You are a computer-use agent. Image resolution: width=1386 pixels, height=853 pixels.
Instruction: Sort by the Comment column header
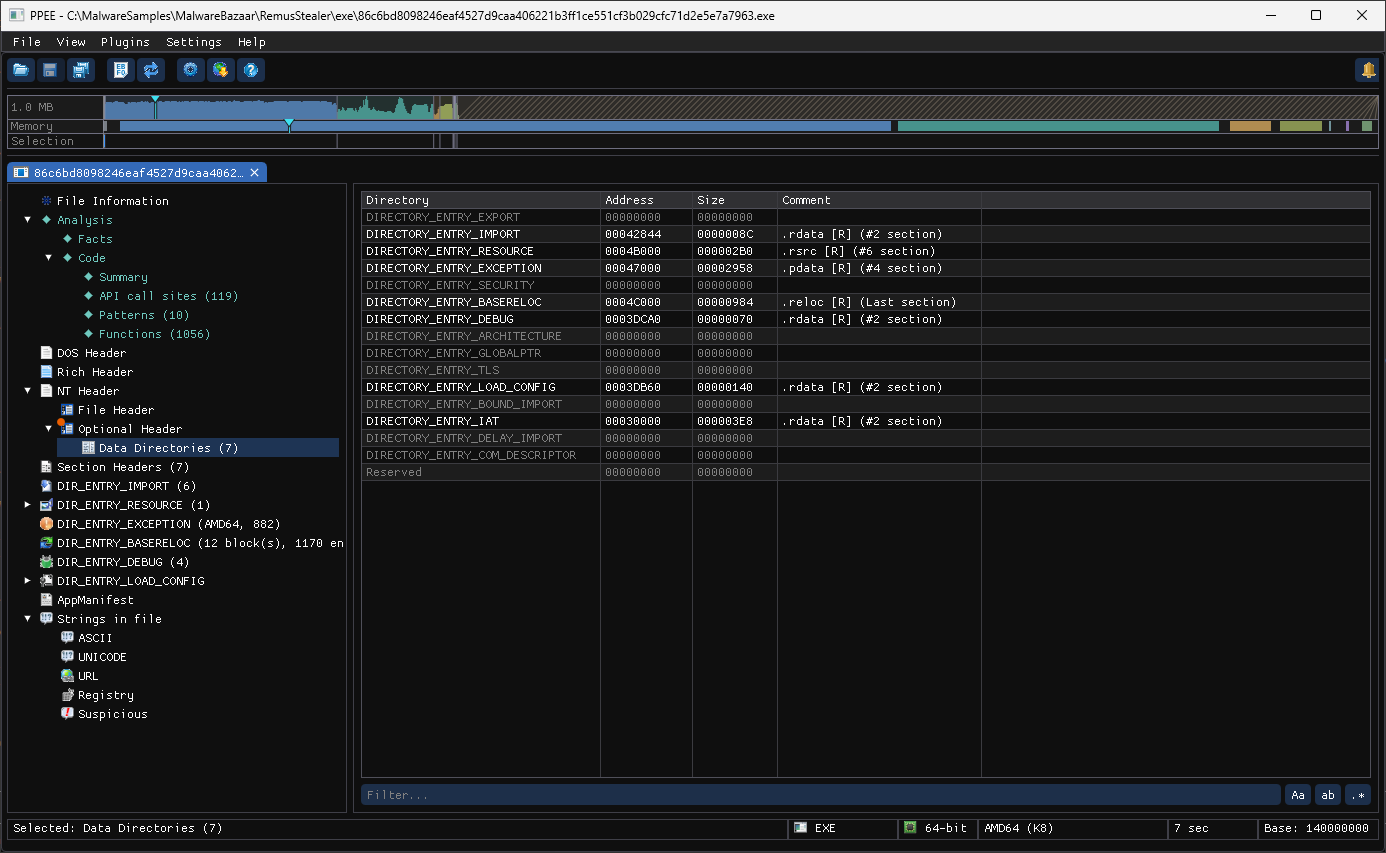pyautogui.click(x=879, y=200)
